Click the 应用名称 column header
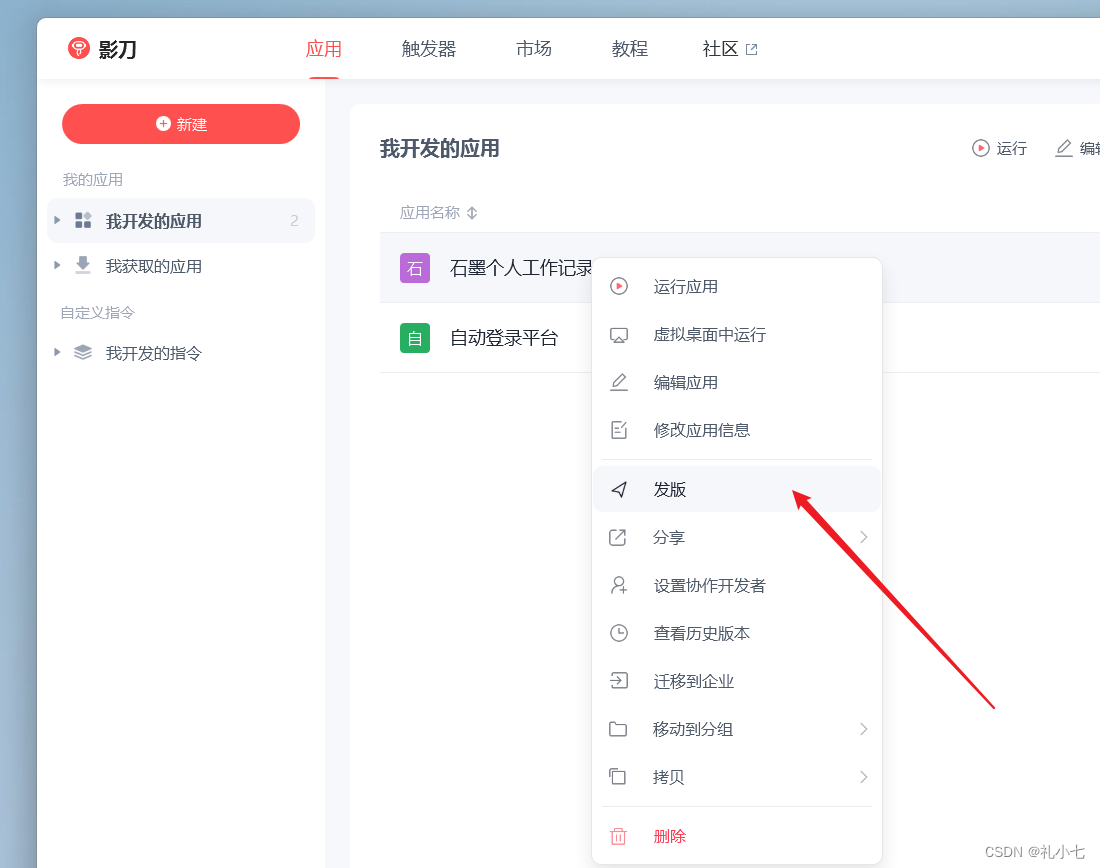This screenshot has width=1100, height=868. [x=429, y=213]
